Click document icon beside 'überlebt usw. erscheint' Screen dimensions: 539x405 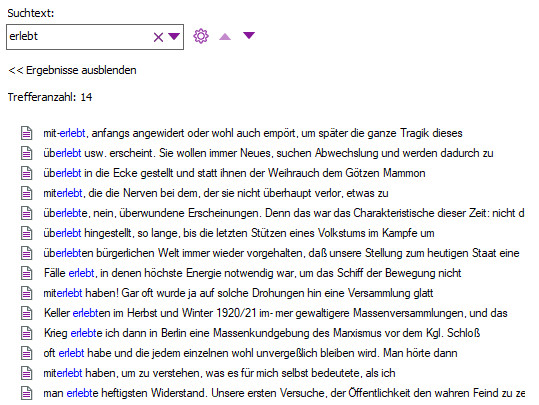(27, 153)
